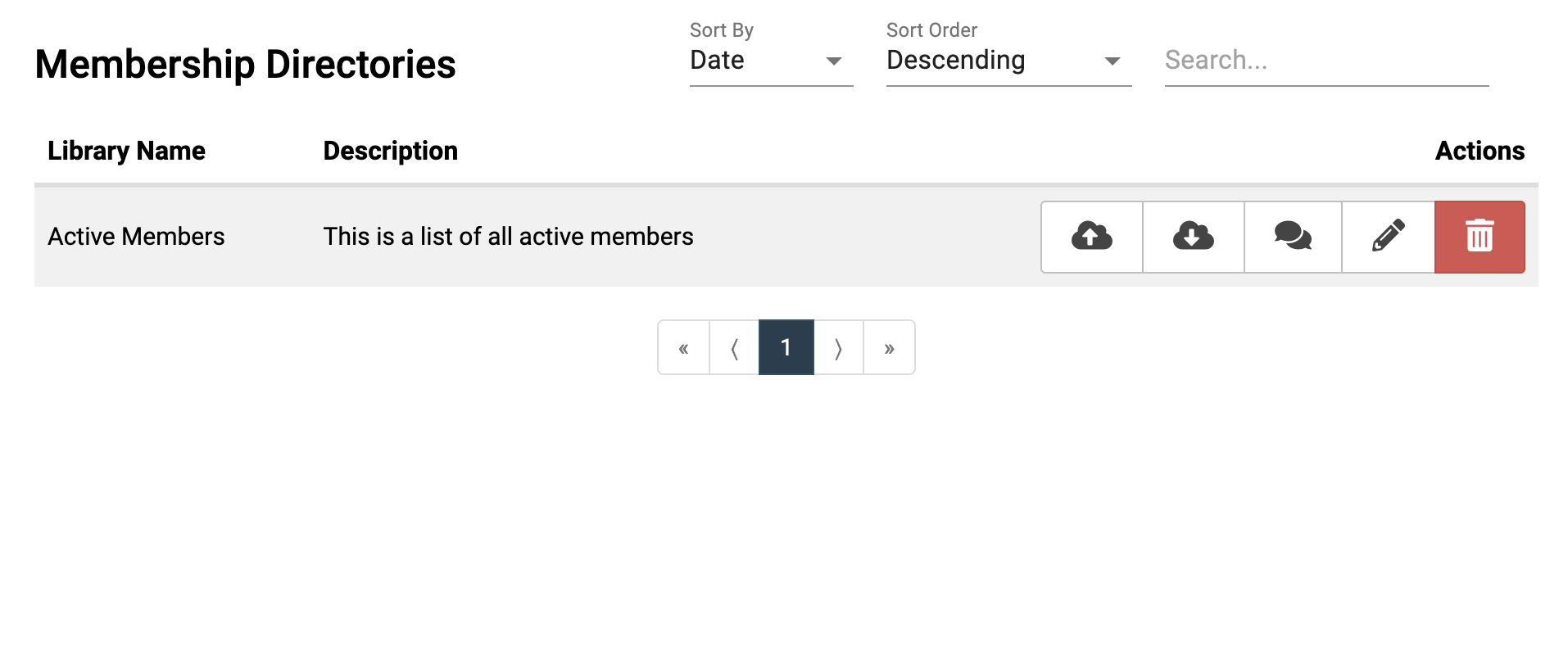This screenshot has height=647, width=1568.
Task: Open the Sort By dropdown
Action: 770,61
